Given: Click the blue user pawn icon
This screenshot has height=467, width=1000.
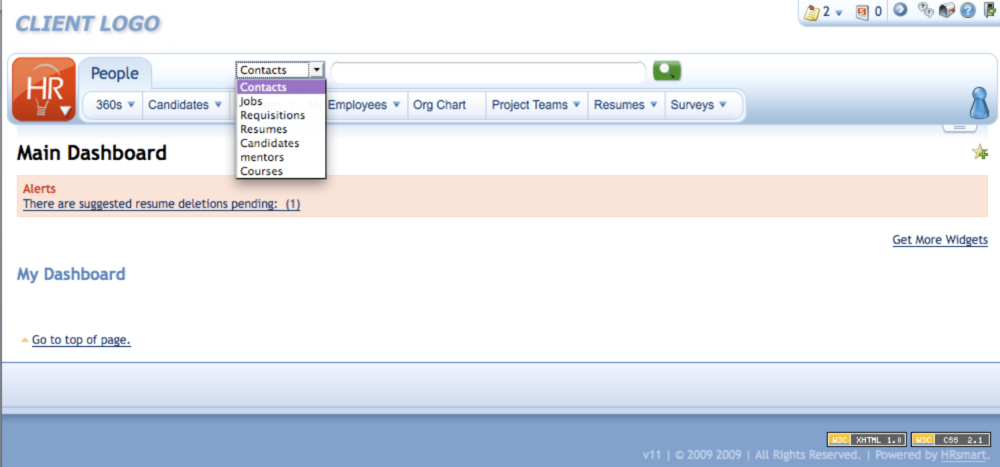Looking at the screenshot, I should [978, 103].
